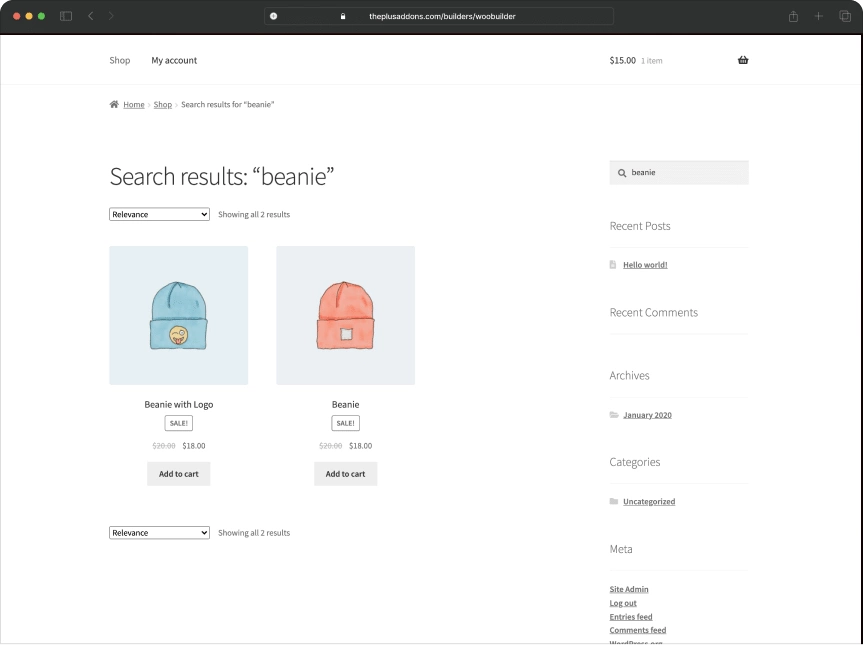This screenshot has height=645, width=863.
Task: Open the bottom Relevance sort dropdown
Action: pos(158,532)
